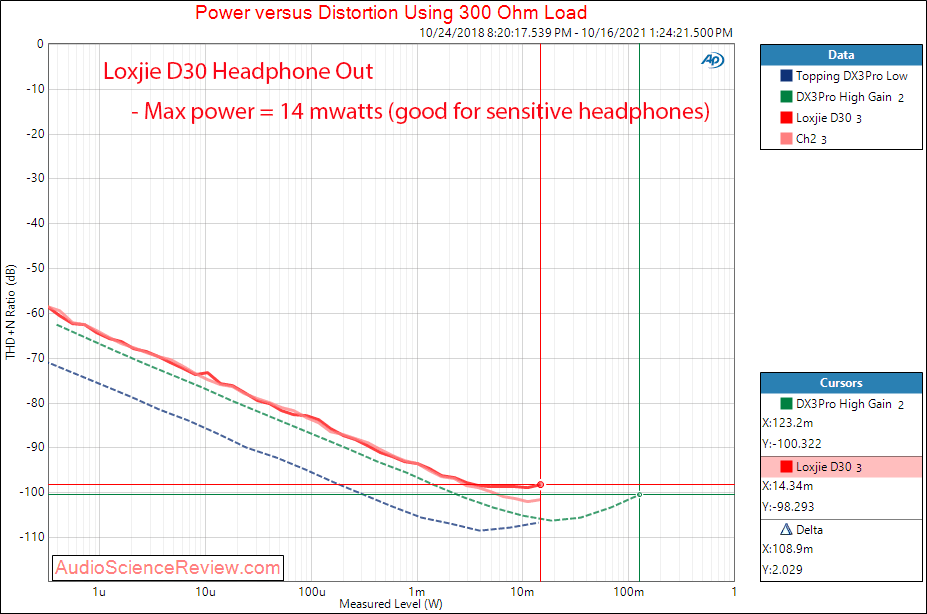
Task: Click the AP logo in the chart corner
Action: pyautogui.click(x=712, y=60)
